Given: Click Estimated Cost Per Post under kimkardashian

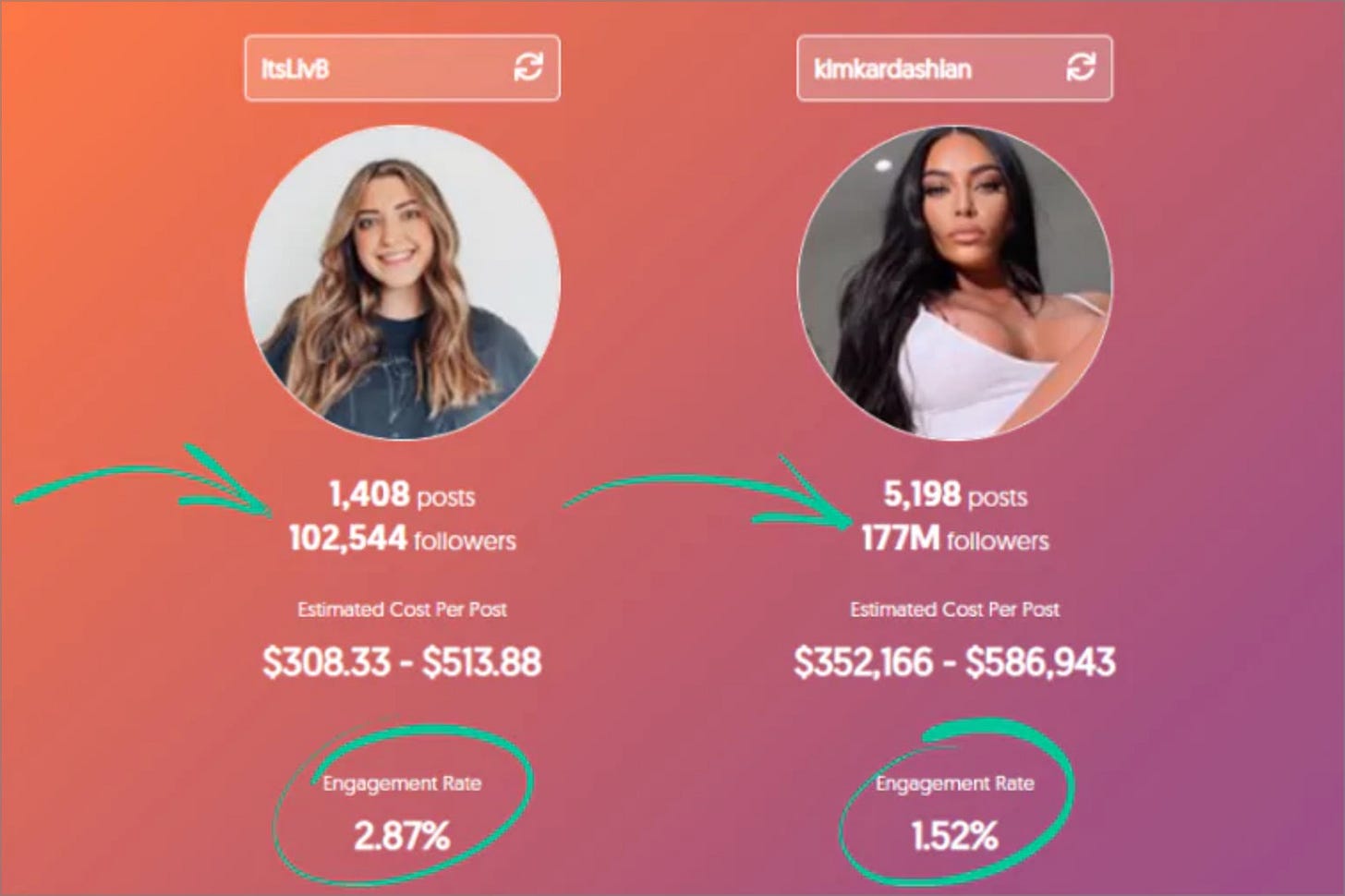Looking at the screenshot, I should point(955,610).
